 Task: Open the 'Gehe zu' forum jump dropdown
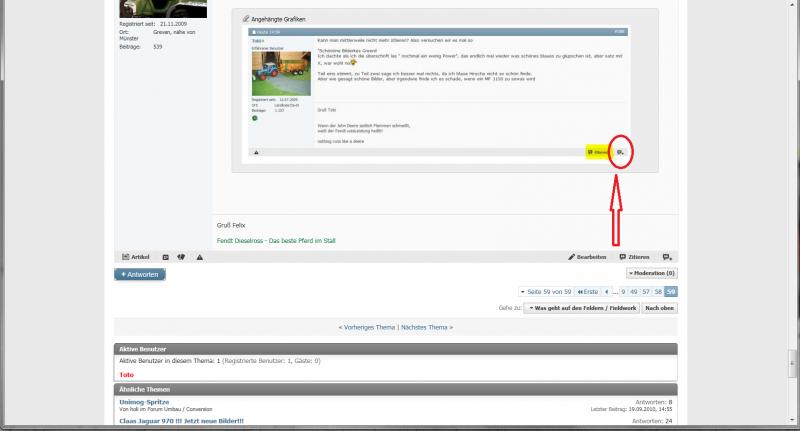pos(579,308)
